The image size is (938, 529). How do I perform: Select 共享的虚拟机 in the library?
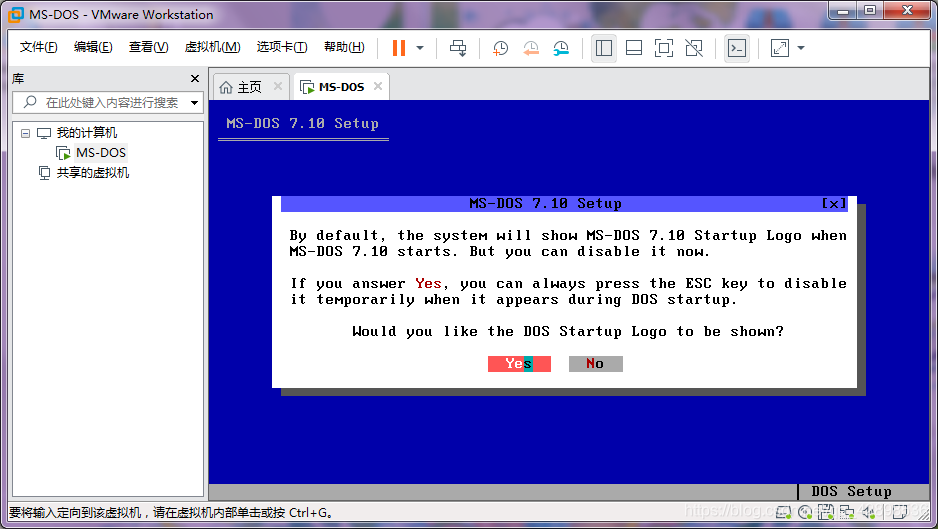pyautogui.click(x=93, y=173)
